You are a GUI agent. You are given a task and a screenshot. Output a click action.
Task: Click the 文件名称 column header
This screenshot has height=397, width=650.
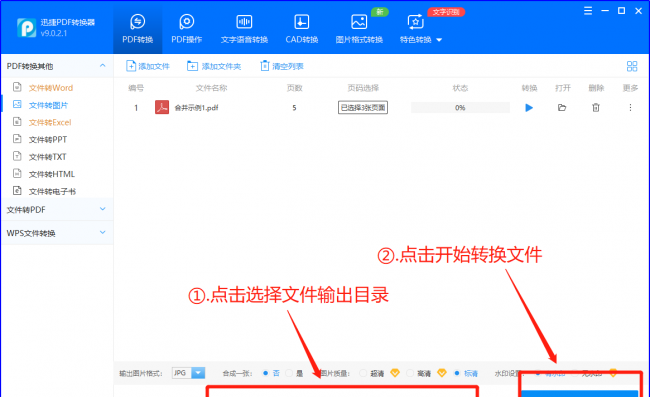(x=211, y=88)
